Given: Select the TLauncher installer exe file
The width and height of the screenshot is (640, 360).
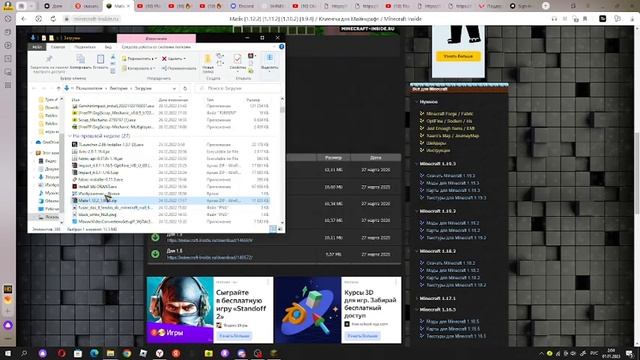Looking at the screenshot, I should point(111,144).
